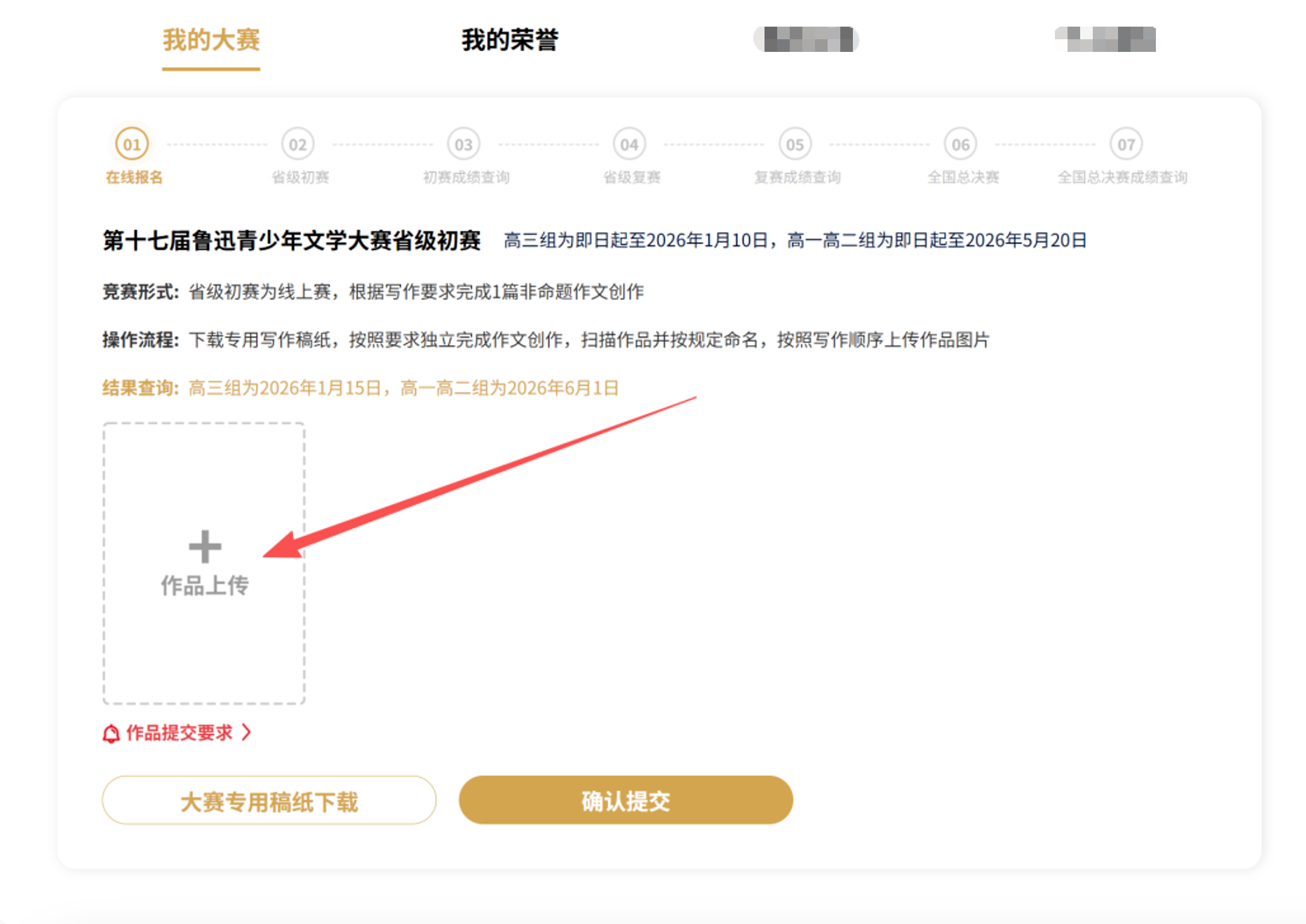Select step 05 复赛成绩查询 circle
Image resolution: width=1306 pixels, height=924 pixels.
[x=795, y=144]
